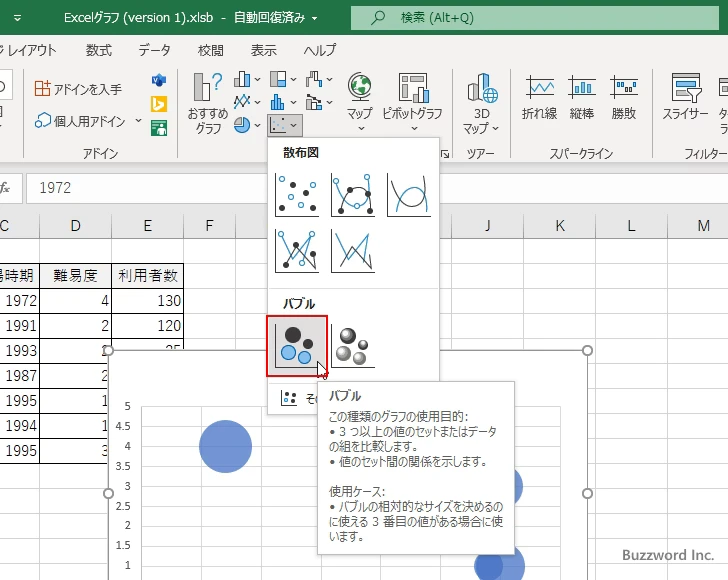Open the Formulas (数式) ribbon tab

[99, 50]
